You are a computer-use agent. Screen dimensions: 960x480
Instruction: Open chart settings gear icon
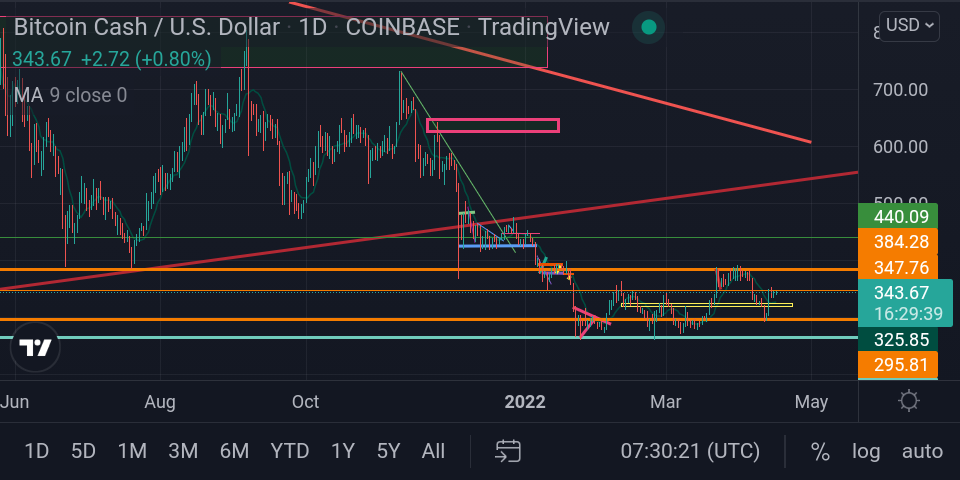pyautogui.click(x=909, y=402)
